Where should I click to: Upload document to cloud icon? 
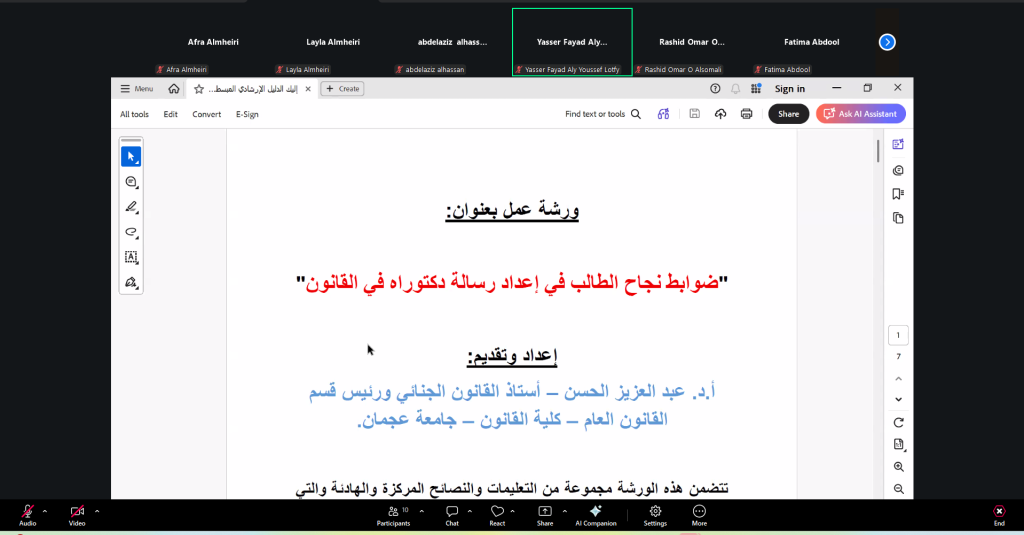[720, 114]
